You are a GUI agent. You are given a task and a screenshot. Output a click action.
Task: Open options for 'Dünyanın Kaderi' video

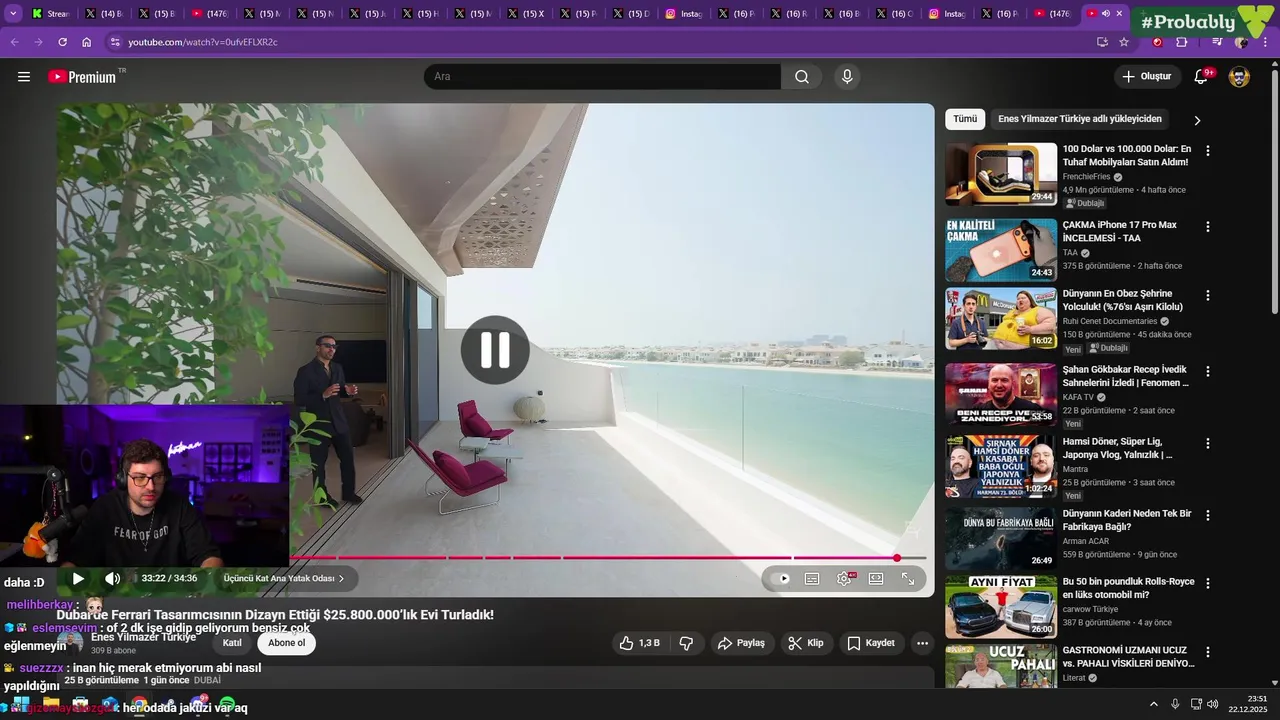tap(1207, 515)
